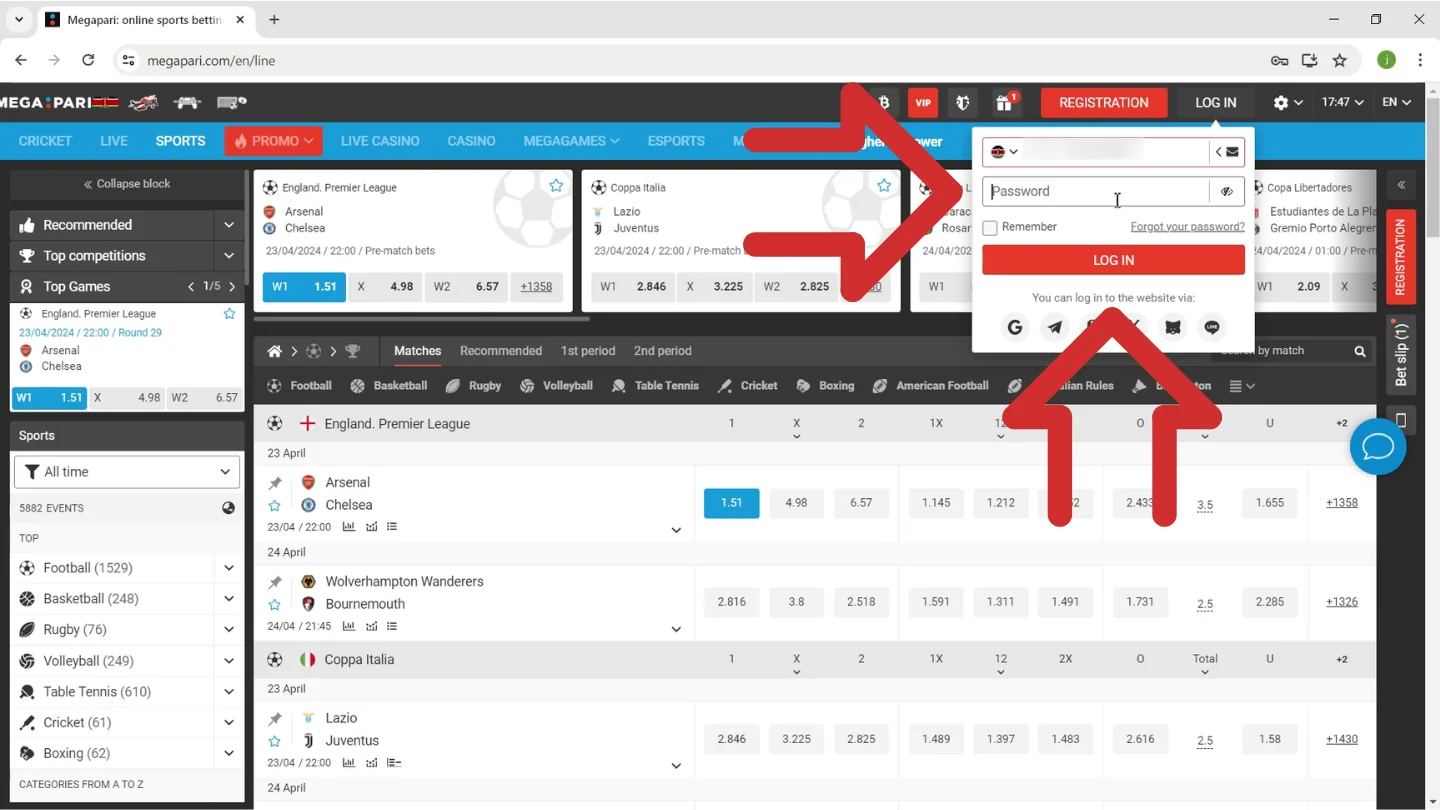Open statistics chart icon for Arsenal match

tap(348, 527)
